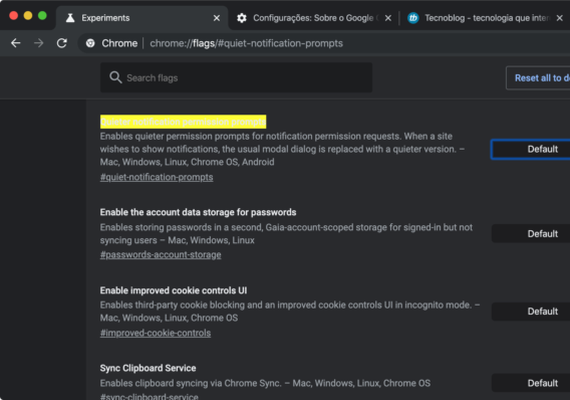Close the Tecnoblog tab
The height and width of the screenshot is (400, 570).
point(560,18)
